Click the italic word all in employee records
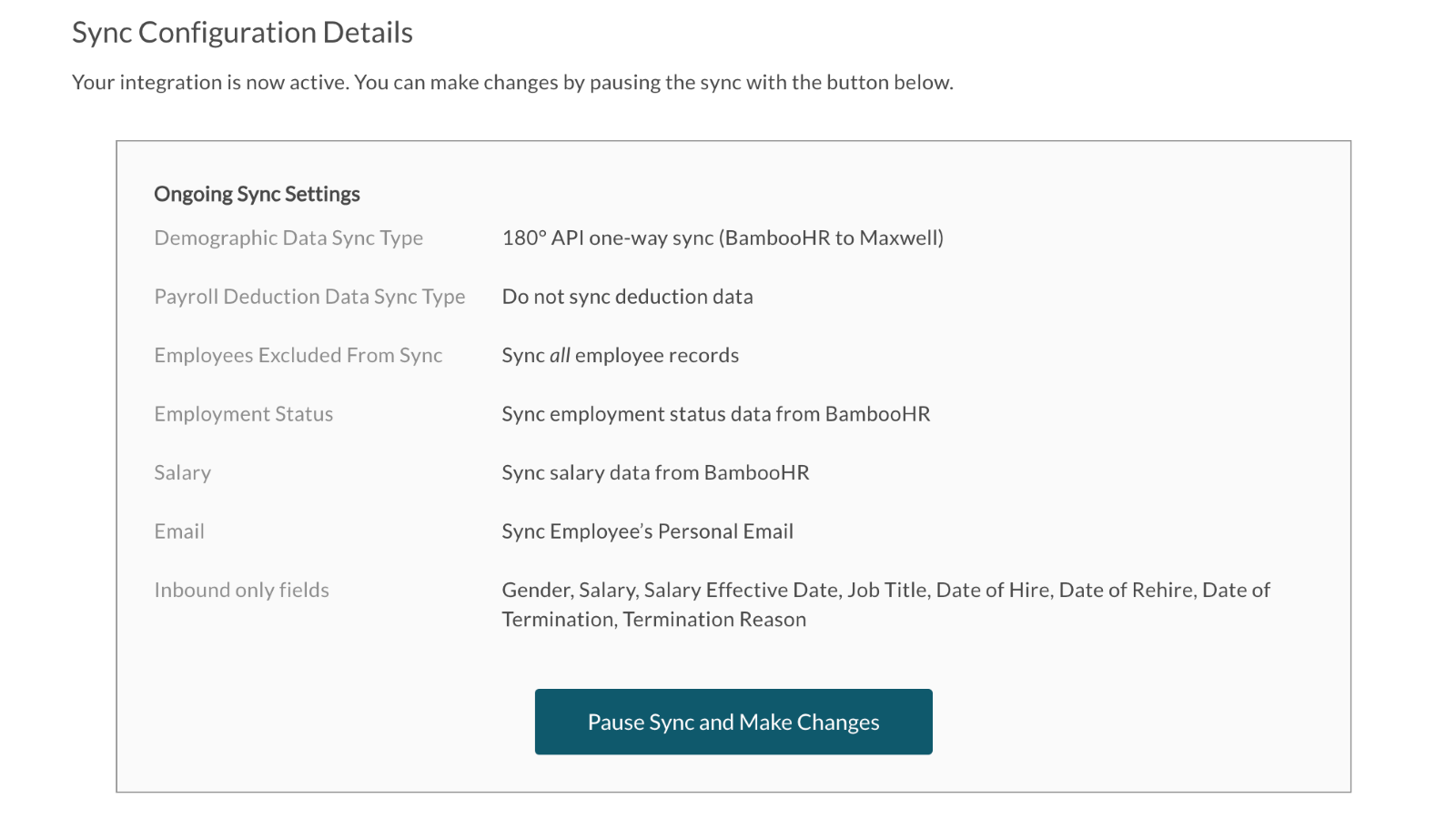 pyautogui.click(x=560, y=355)
